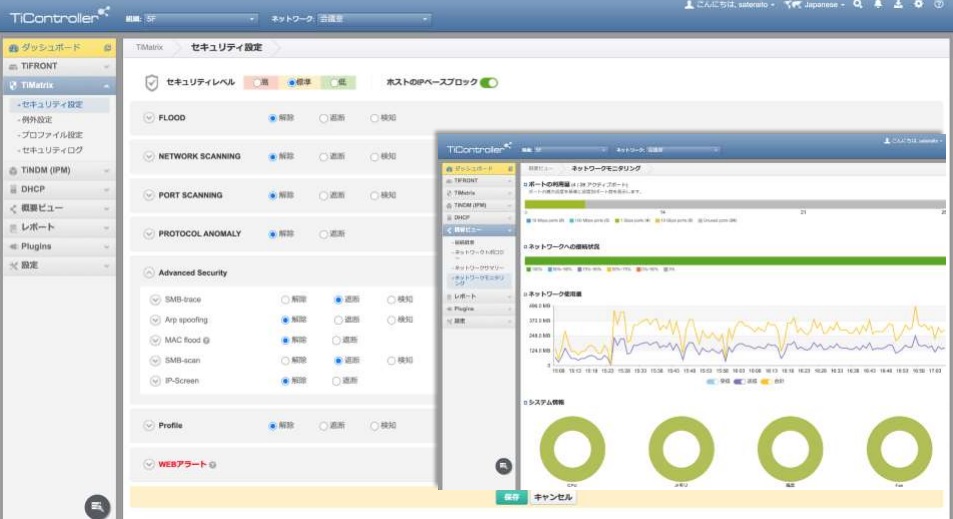Click help icon next to MAC flood
The height and width of the screenshot is (519, 953).
click(x=207, y=341)
